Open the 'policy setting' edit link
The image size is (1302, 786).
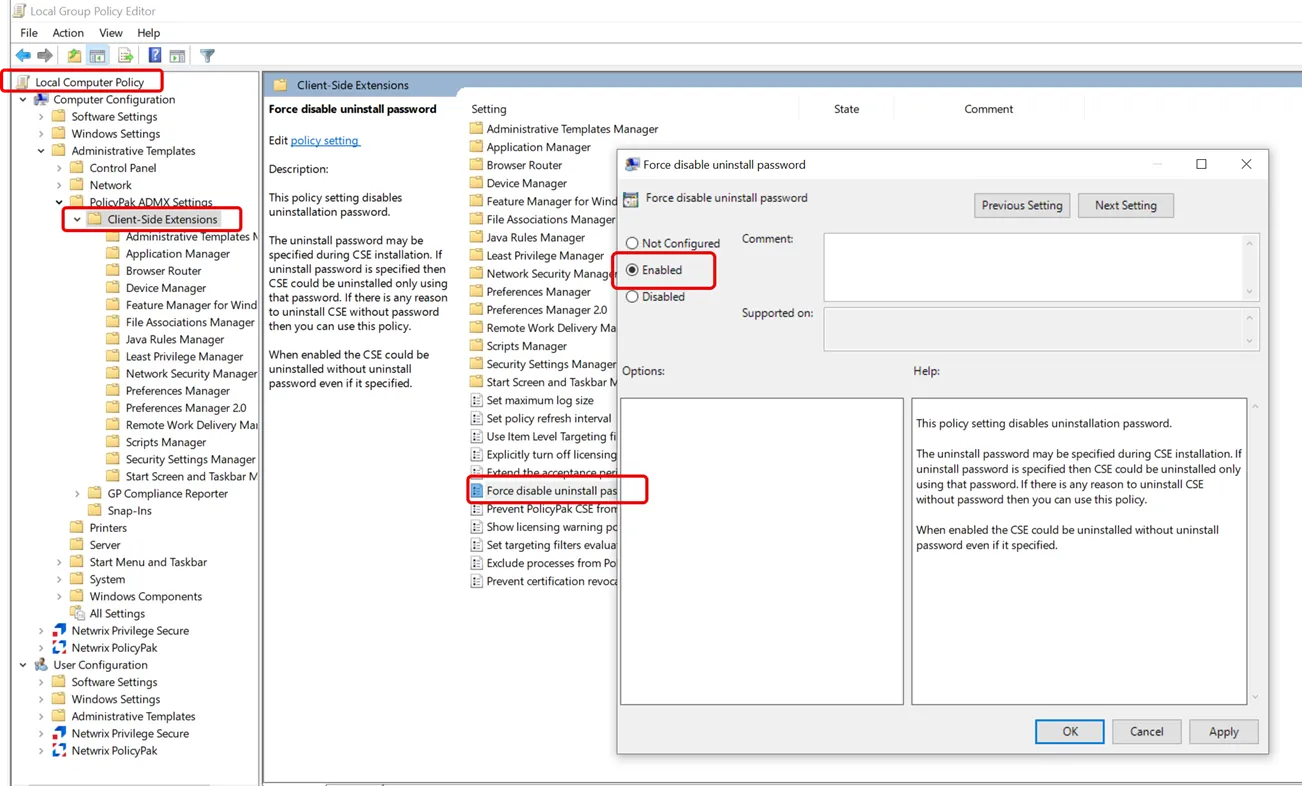click(x=324, y=141)
